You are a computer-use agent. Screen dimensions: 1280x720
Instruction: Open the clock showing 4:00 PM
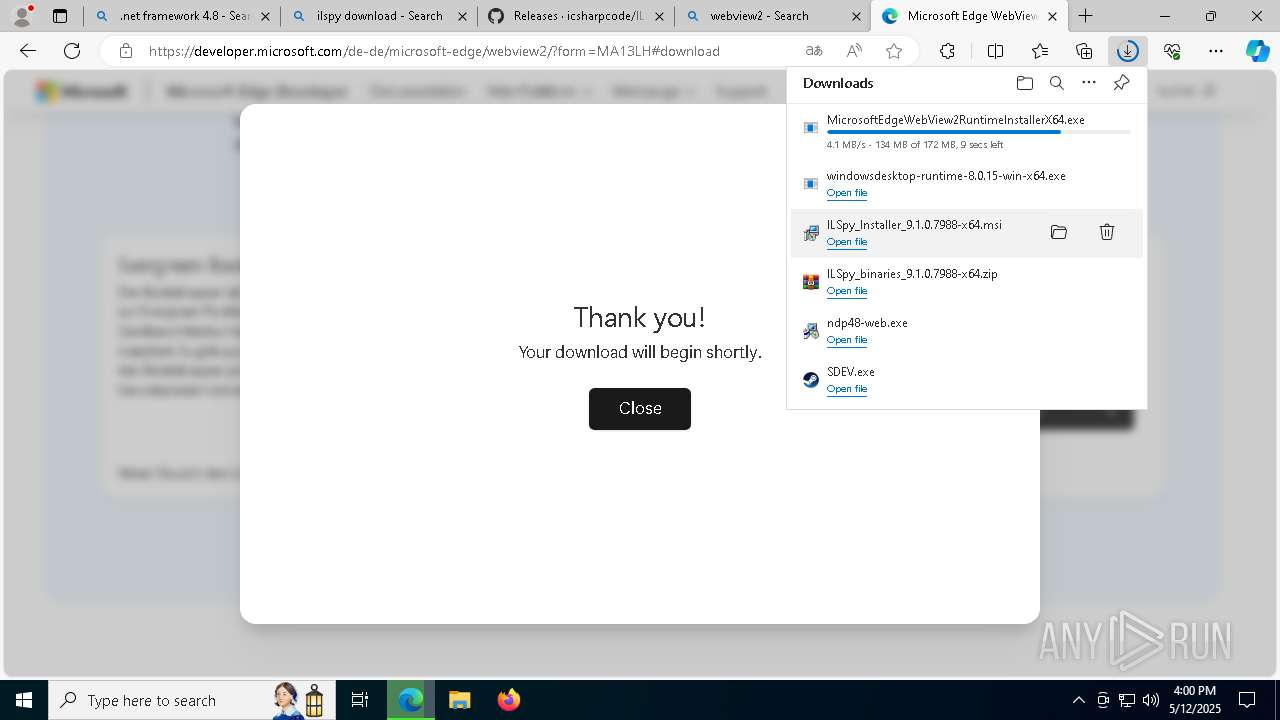[x=1195, y=700]
